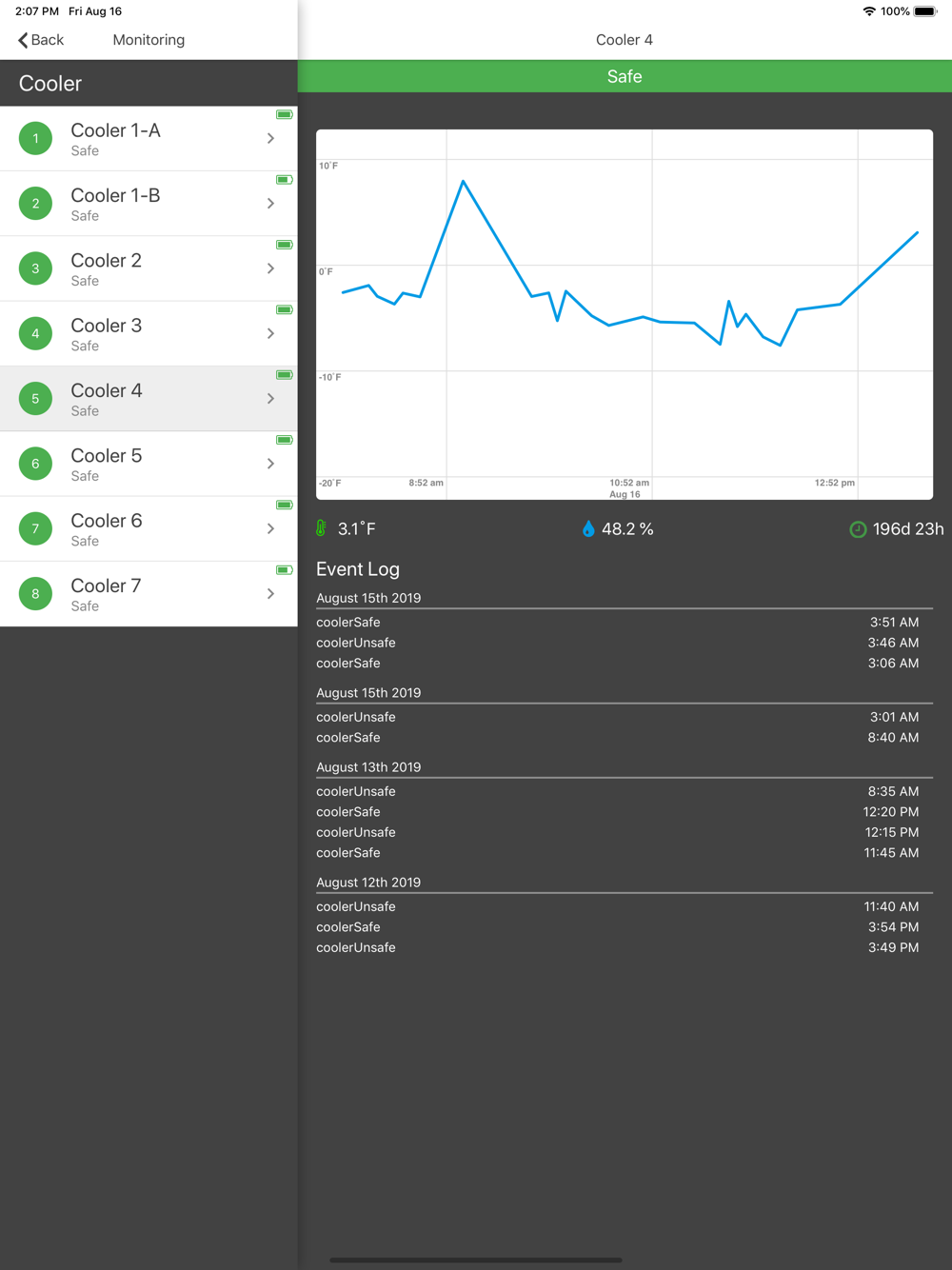
Task: Tap the green number 3 badge for Cooler 2
Action: (x=36, y=268)
